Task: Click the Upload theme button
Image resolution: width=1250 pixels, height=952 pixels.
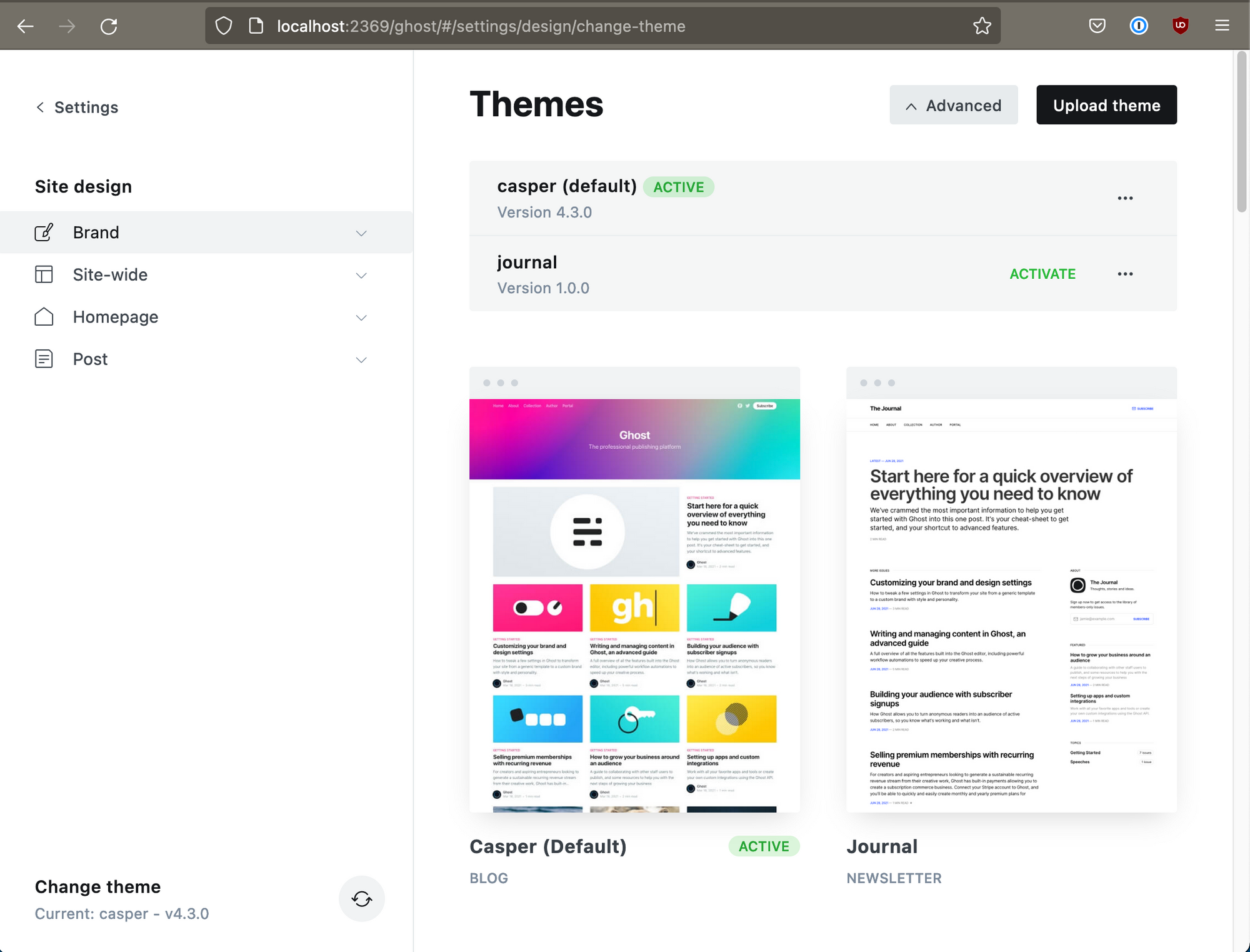Action: [1106, 105]
